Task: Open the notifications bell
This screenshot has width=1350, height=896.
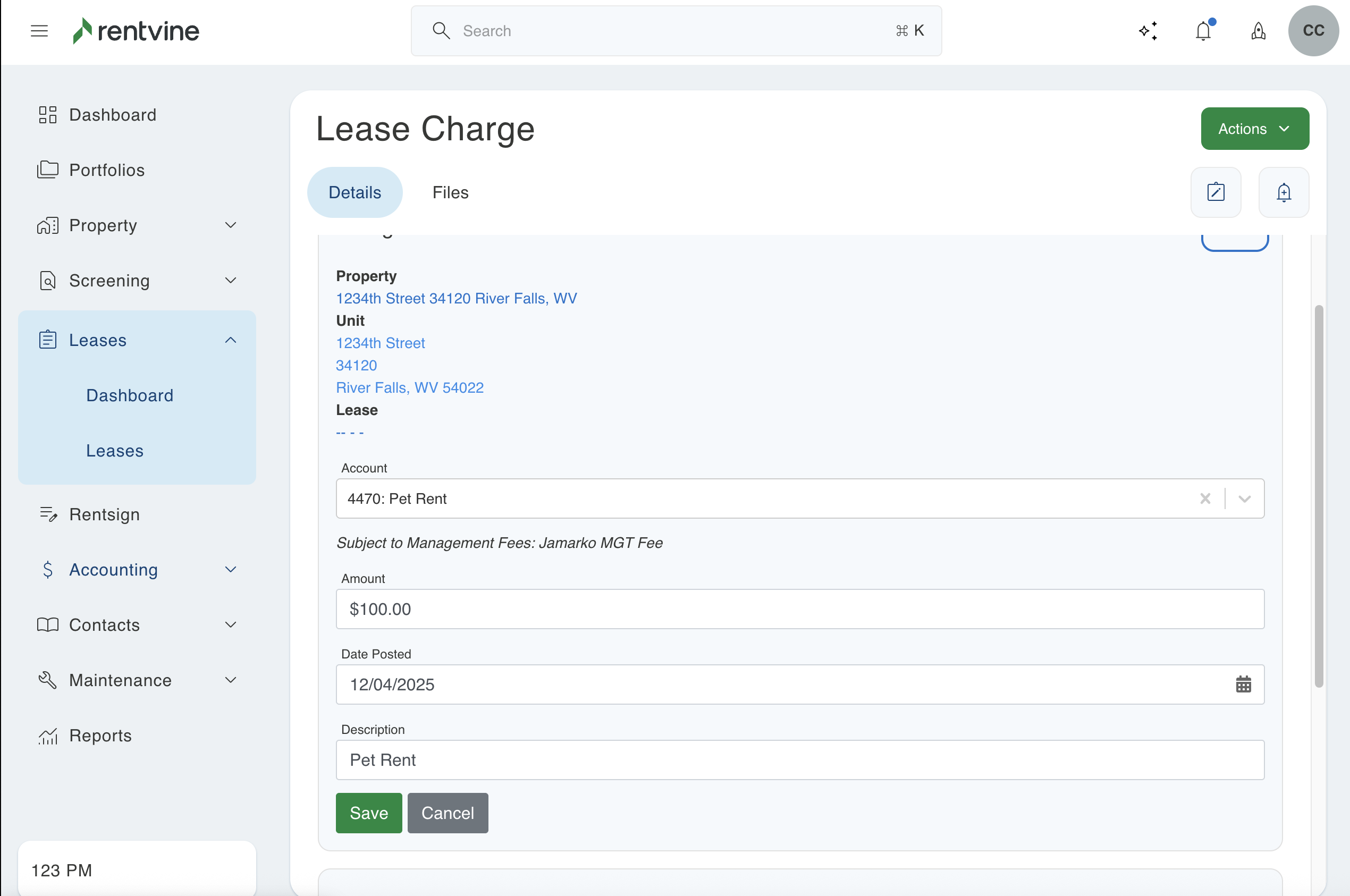Action: coord(1203,31)
